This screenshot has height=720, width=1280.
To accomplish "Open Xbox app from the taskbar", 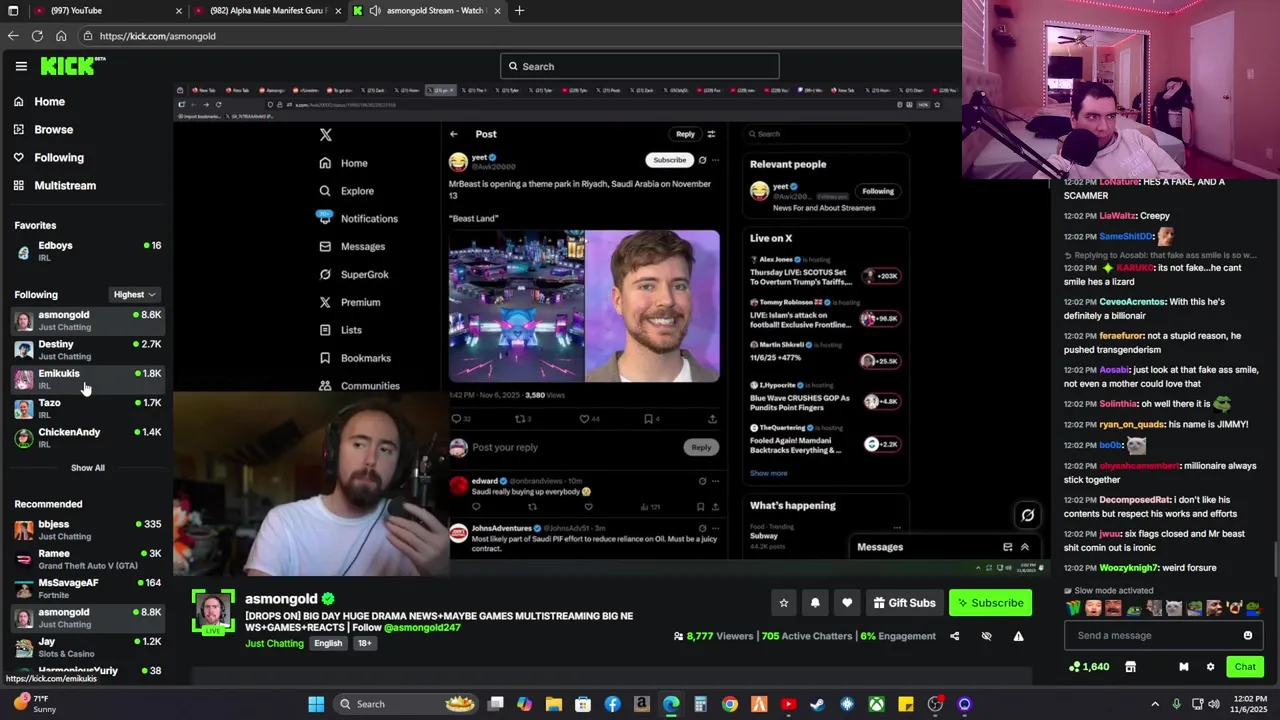I will coord(876,704).
